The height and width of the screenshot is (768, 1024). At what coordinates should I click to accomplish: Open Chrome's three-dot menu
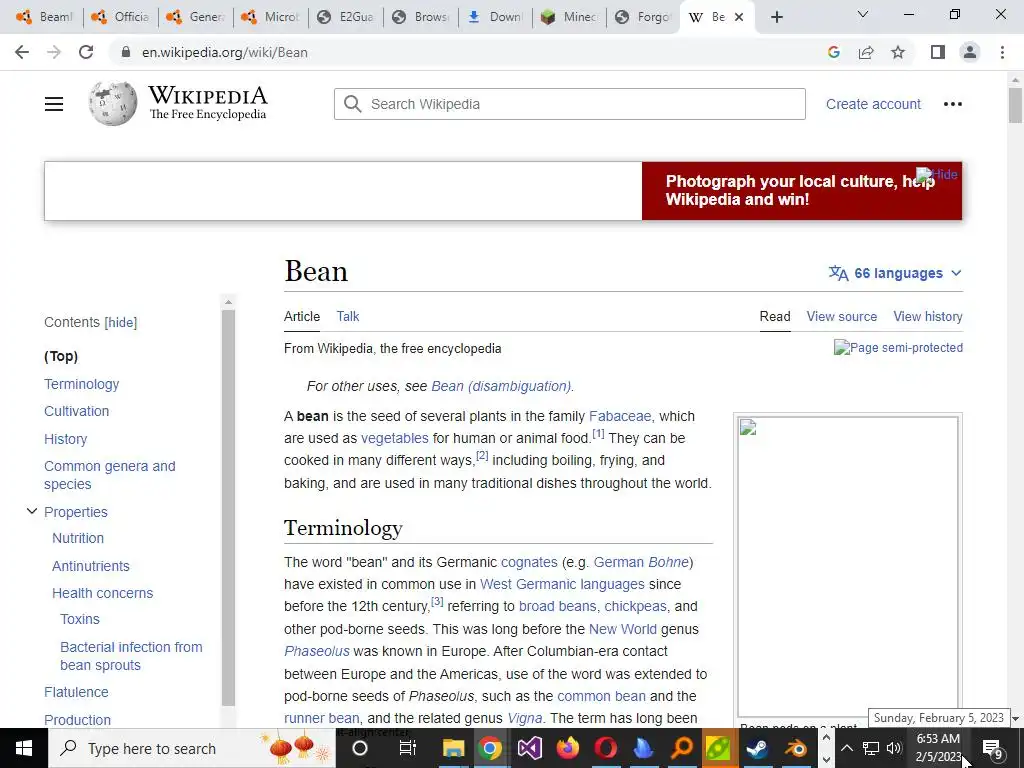click(x=1002, y=52)
